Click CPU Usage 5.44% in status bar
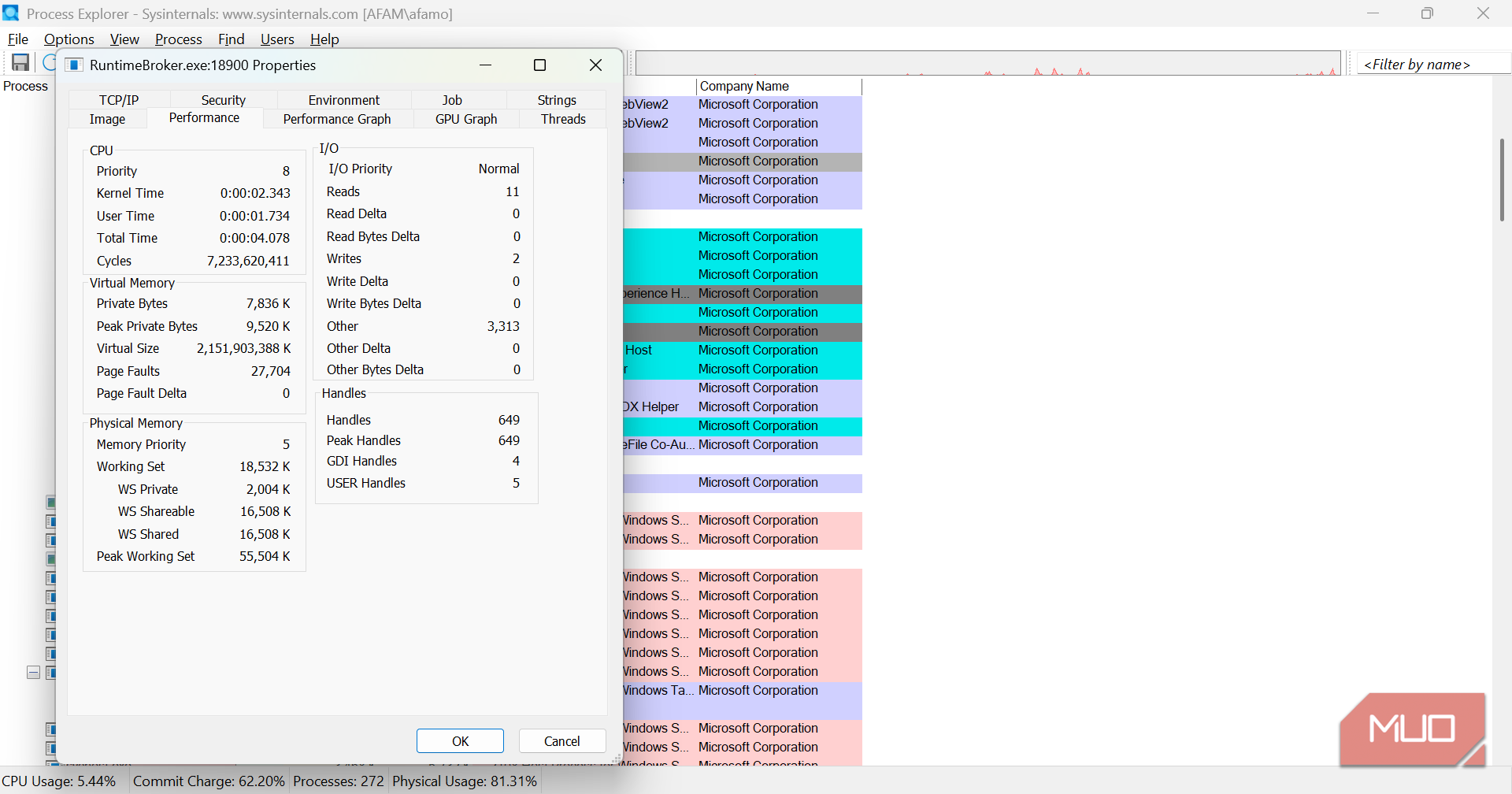1512x794 pixels. [x=59, y=781]
